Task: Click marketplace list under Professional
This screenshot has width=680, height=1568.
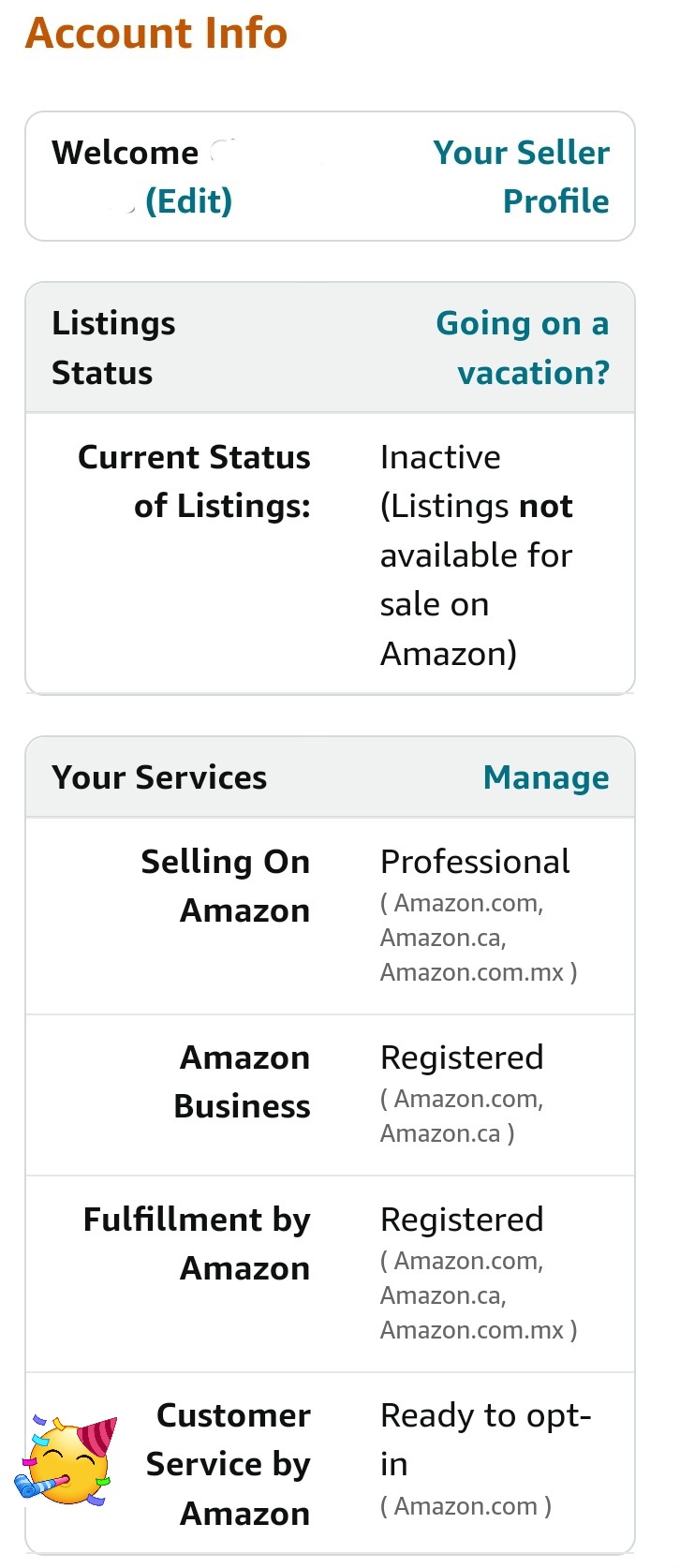Action: (x=479, y=938)
